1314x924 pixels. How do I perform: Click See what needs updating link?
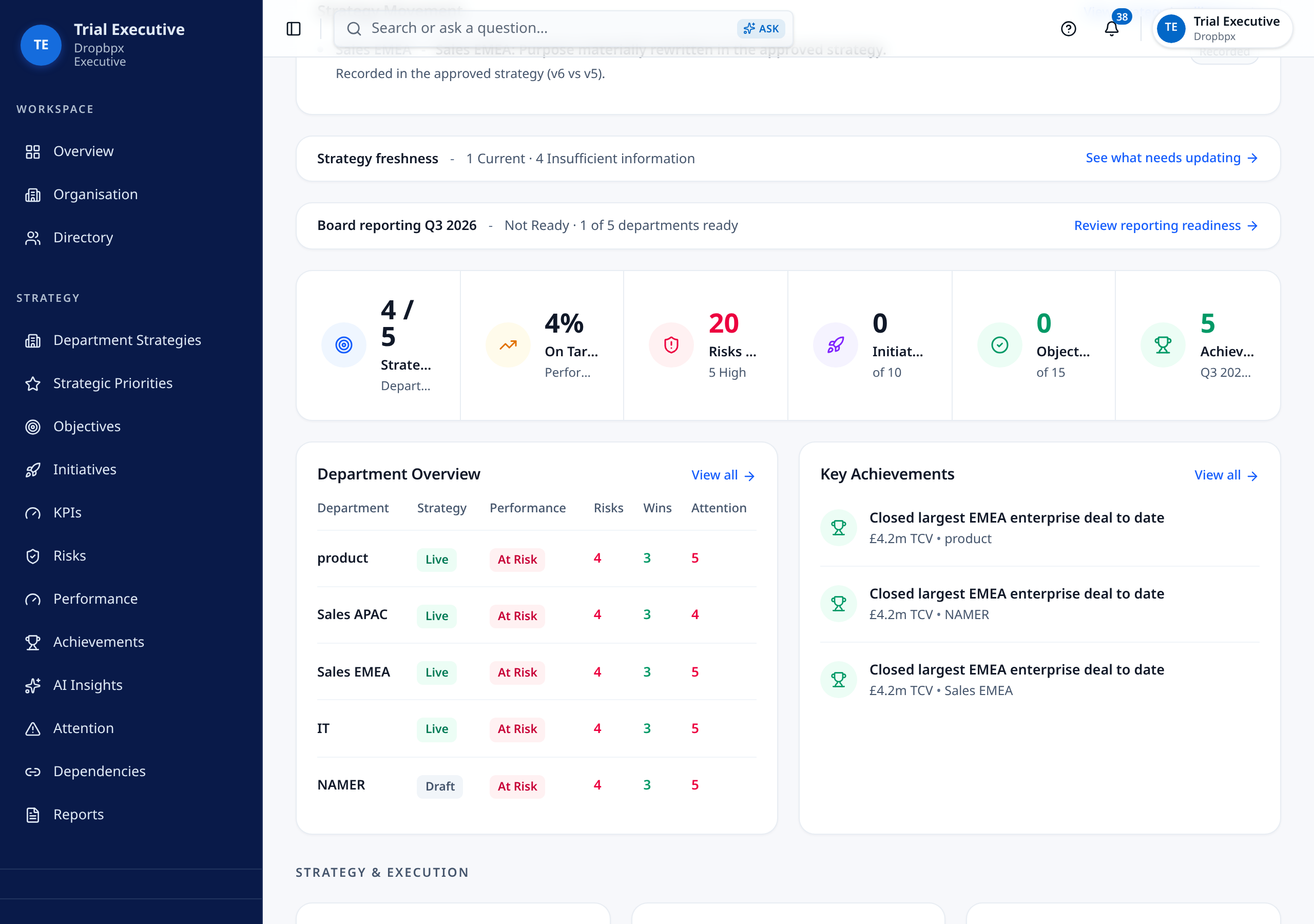1171,158
